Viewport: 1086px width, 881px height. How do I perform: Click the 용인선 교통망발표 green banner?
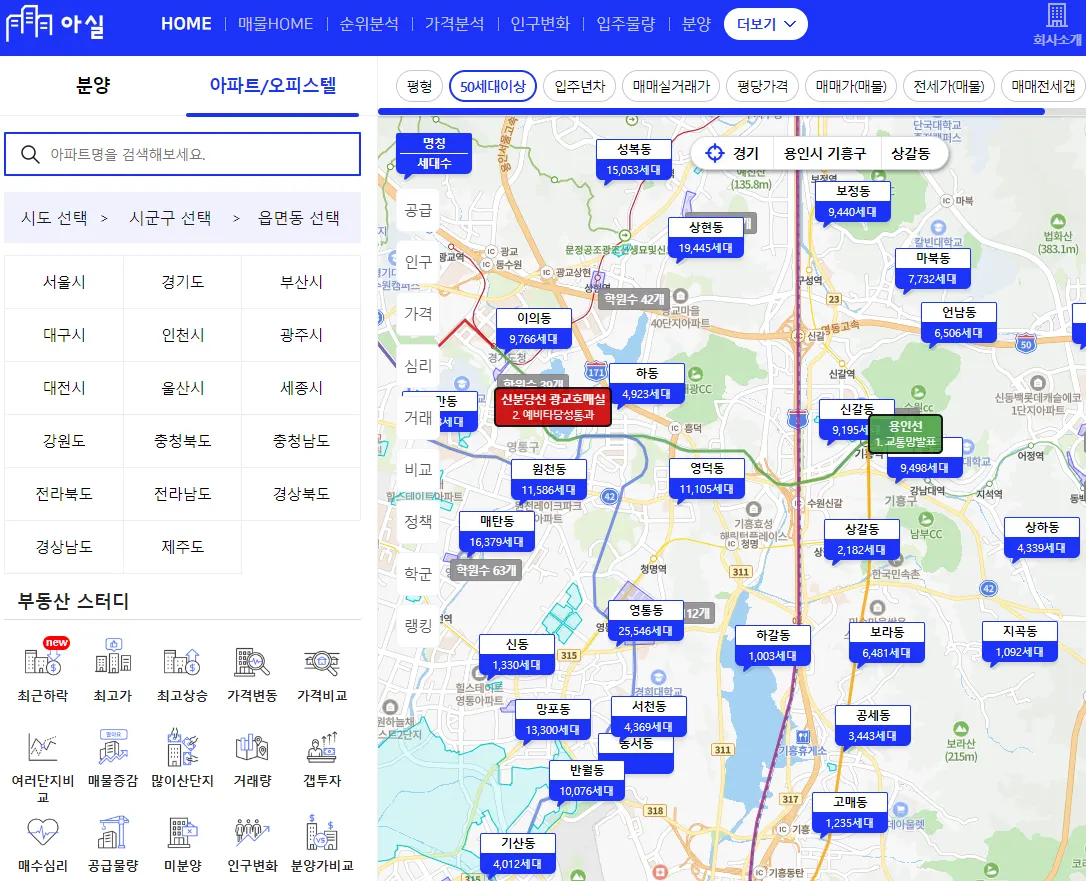[x=905, y=434]
